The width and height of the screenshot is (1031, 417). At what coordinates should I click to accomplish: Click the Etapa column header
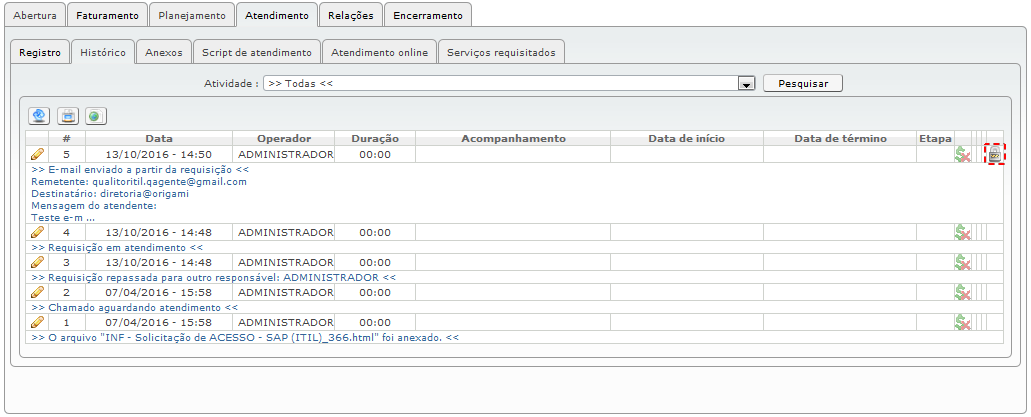tap(936, 138)
